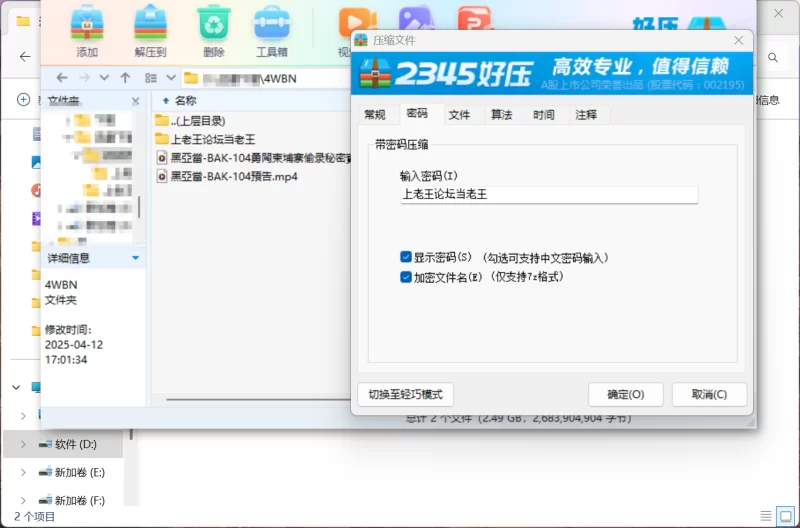Close the 压缩文件 dialog
Screen dimensions: 800x528
pos(738,40)
